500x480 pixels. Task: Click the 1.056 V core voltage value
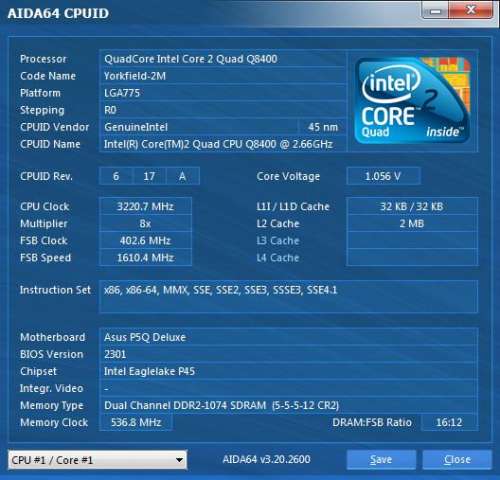pos(383,176)
